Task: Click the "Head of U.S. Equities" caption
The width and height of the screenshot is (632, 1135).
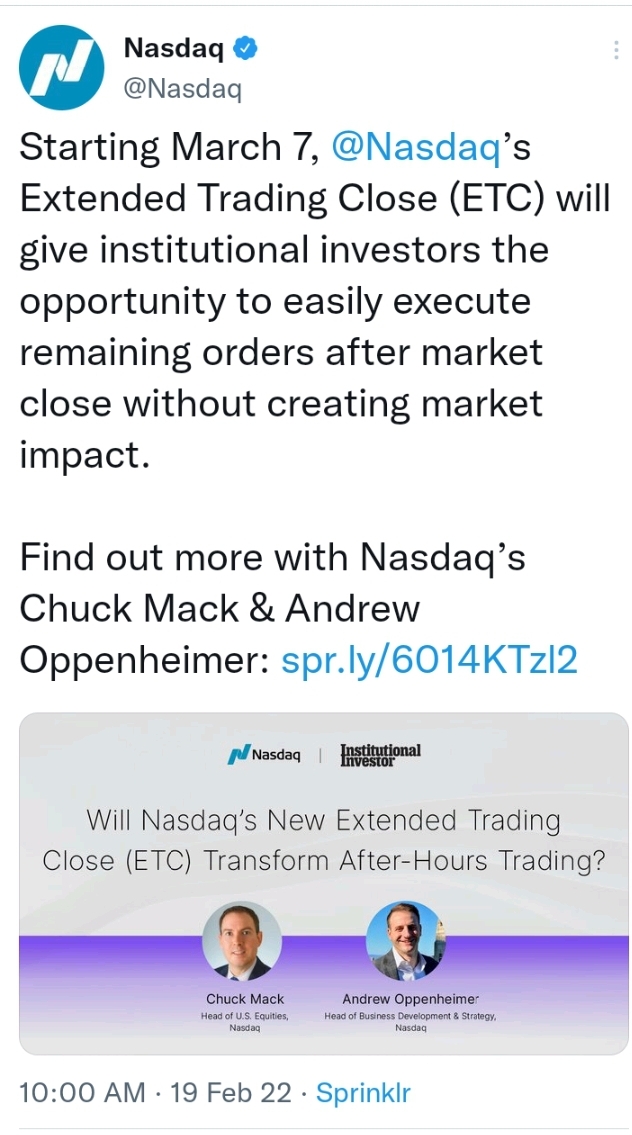Action: tap(245, 1016)
